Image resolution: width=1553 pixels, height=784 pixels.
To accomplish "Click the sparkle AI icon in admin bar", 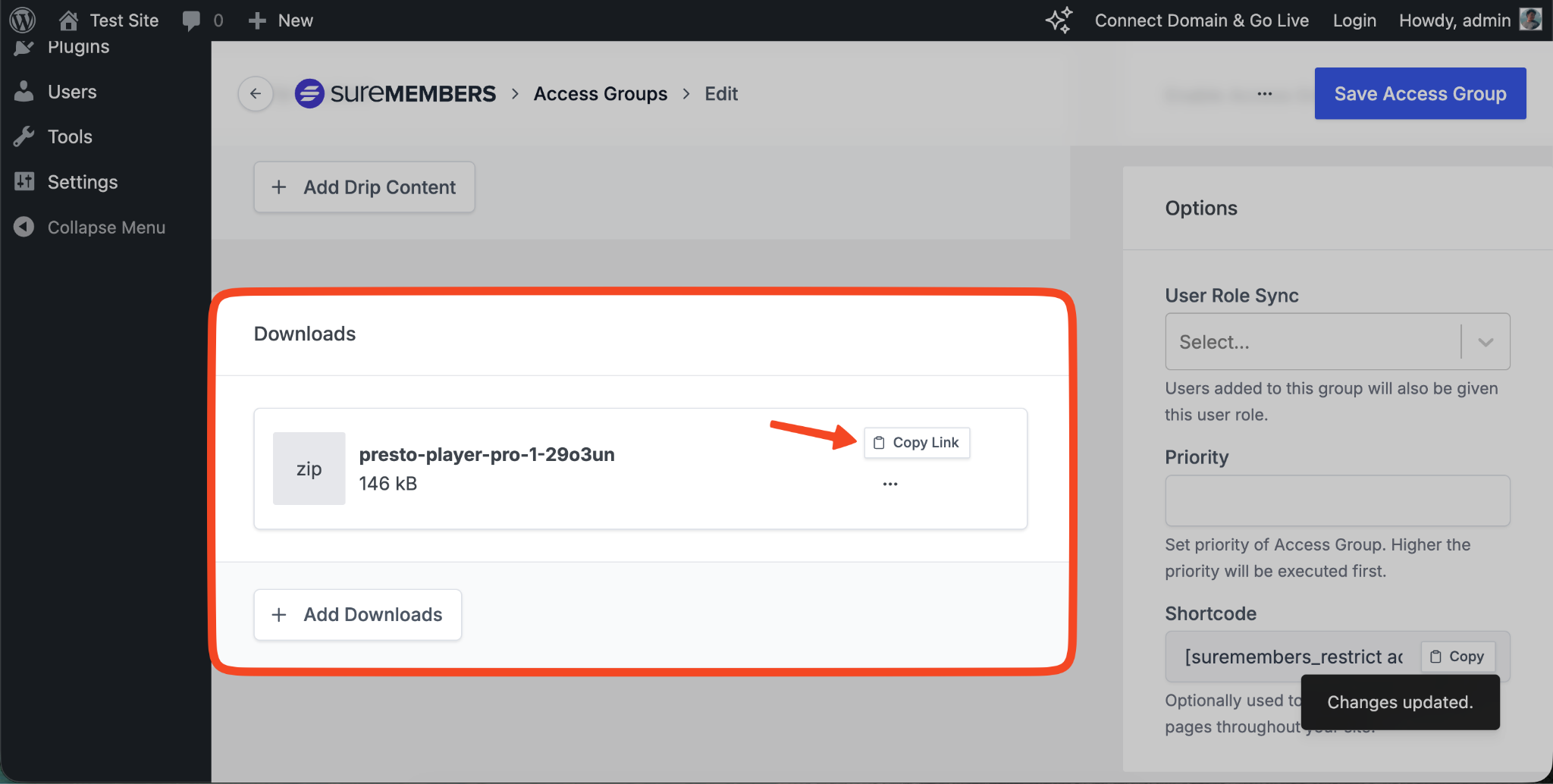I will coord(1059,20).
